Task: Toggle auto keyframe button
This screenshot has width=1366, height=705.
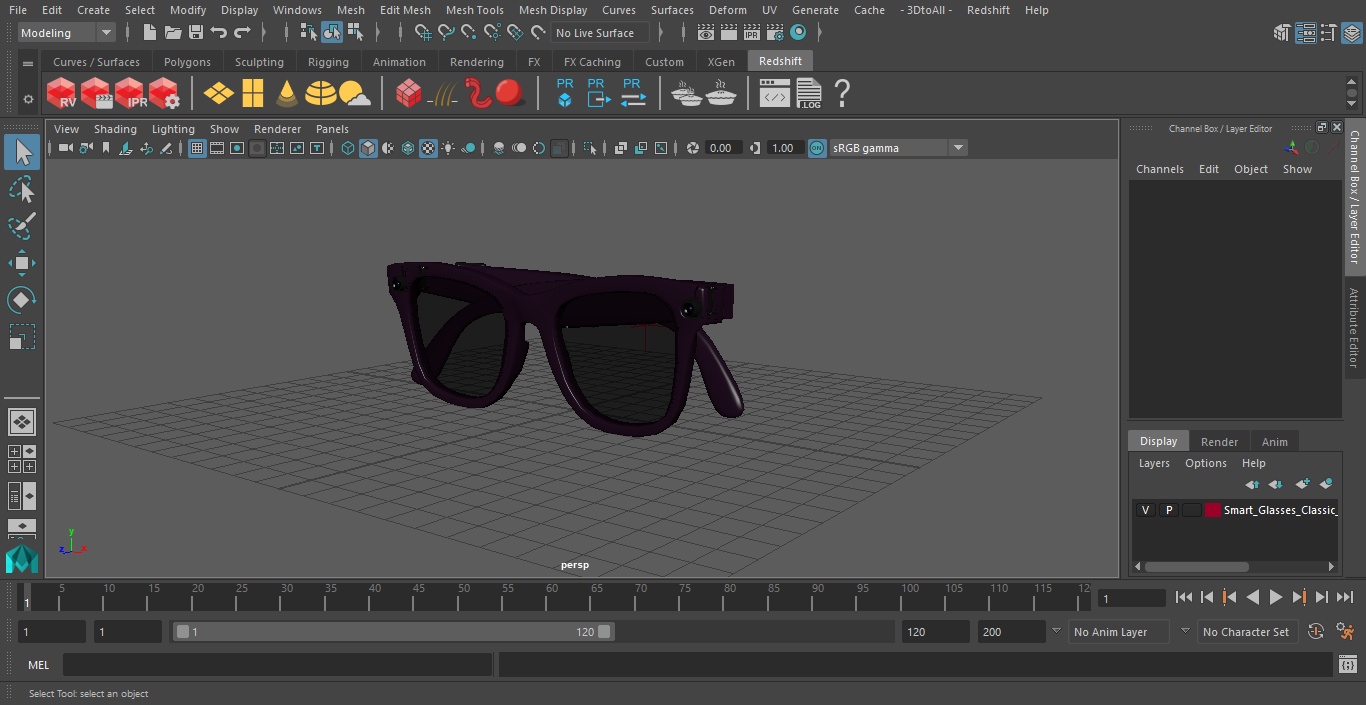Action: click(x=1316, y=632)
